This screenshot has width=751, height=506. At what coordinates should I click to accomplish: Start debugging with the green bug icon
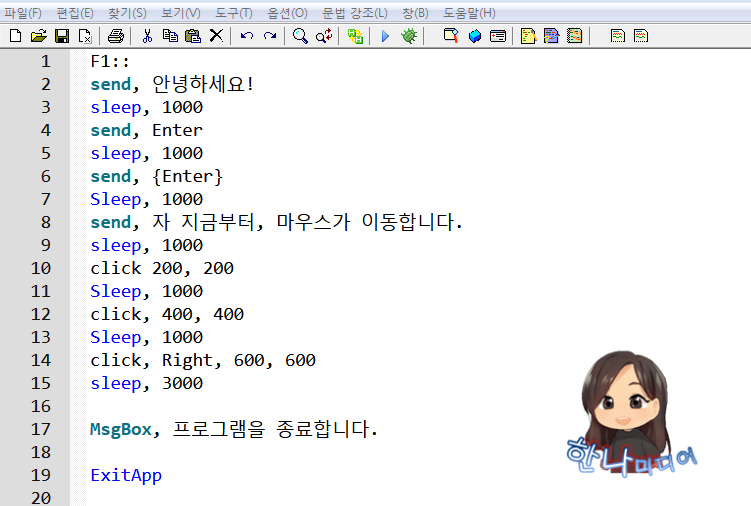tap(409, 36)
